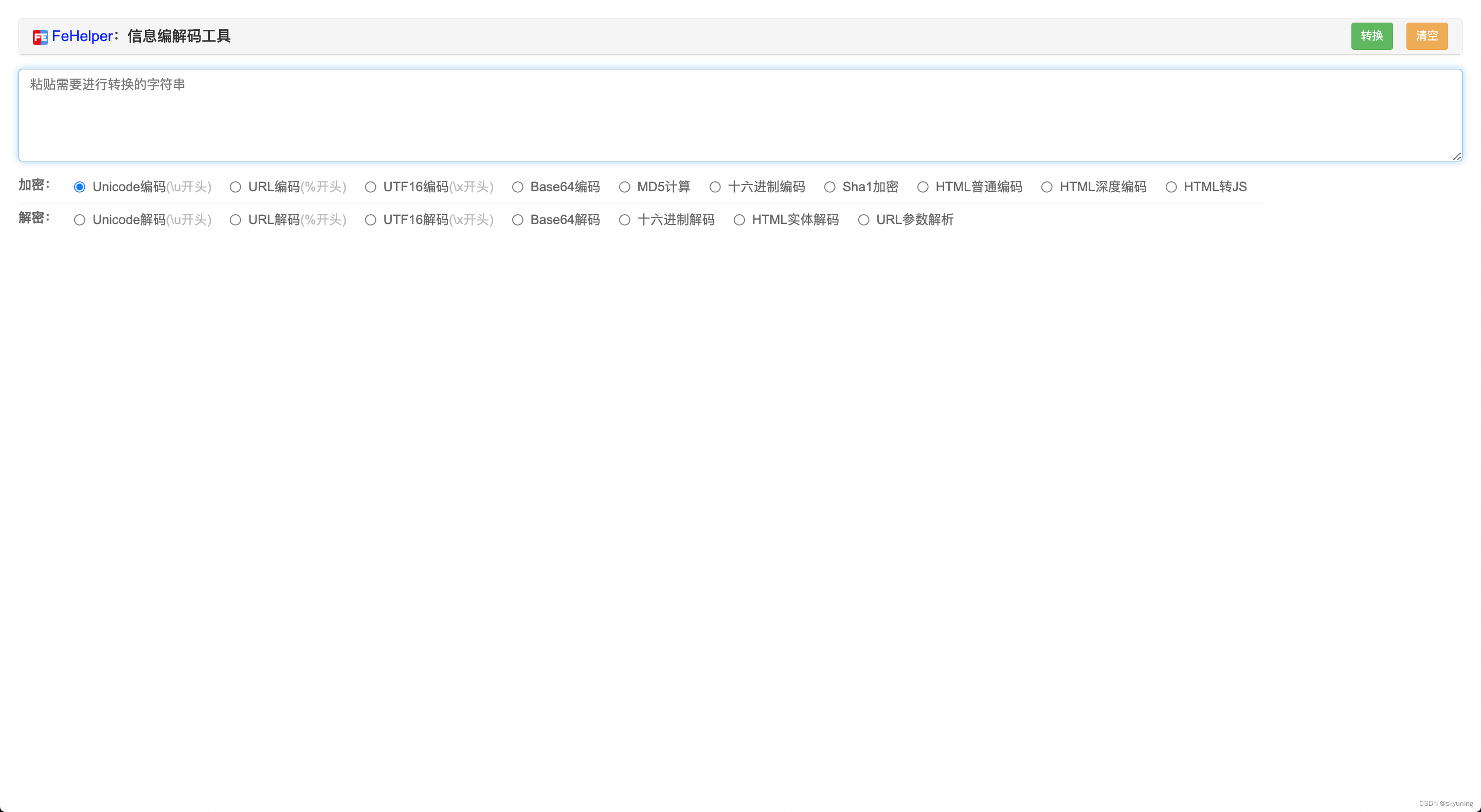The height and width of the screenshot is (812, 1481).
Task: Click the FeHelper logo icon
Action: pos(40,37)
